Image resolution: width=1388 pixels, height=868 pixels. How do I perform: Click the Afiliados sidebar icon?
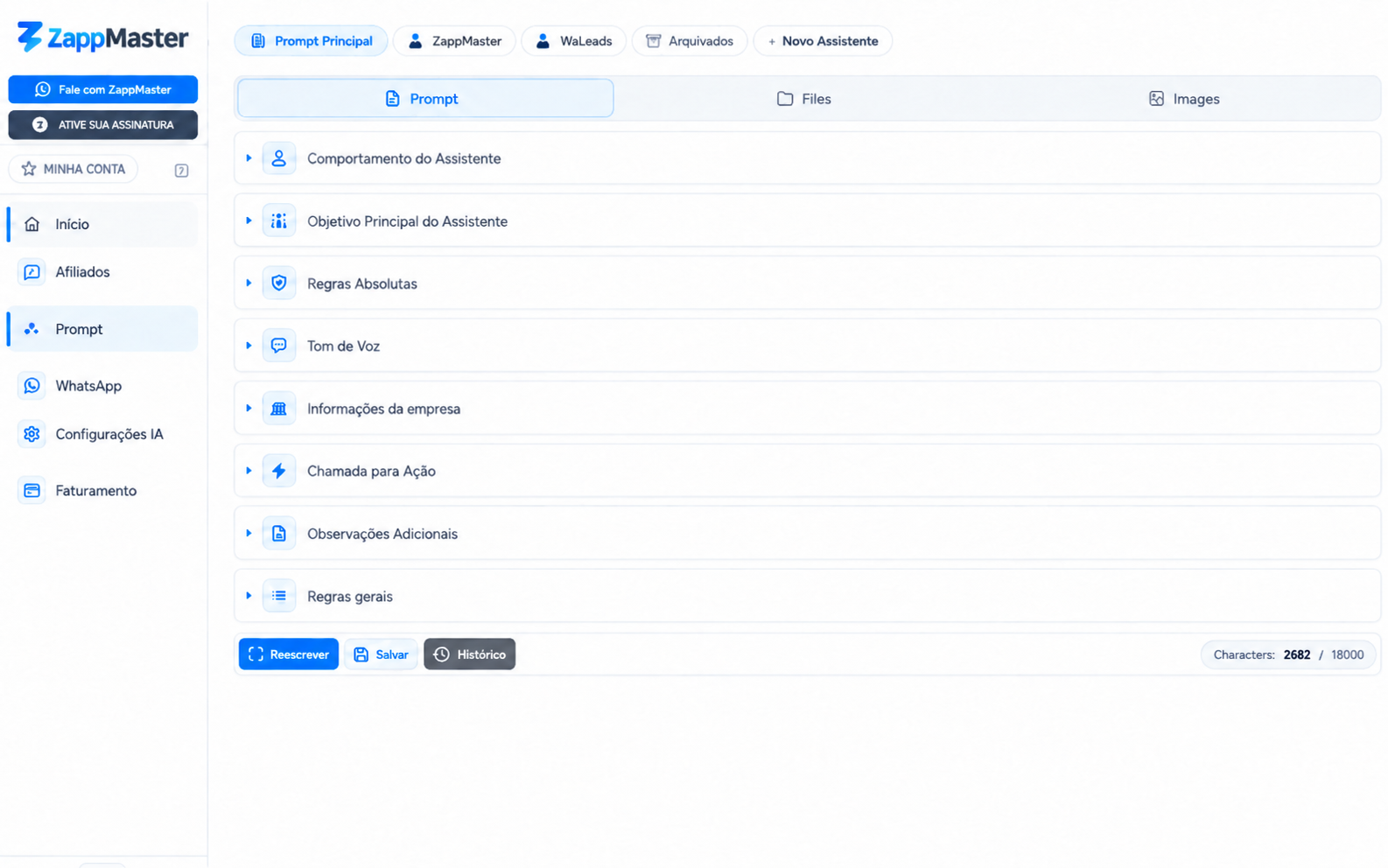32,272
